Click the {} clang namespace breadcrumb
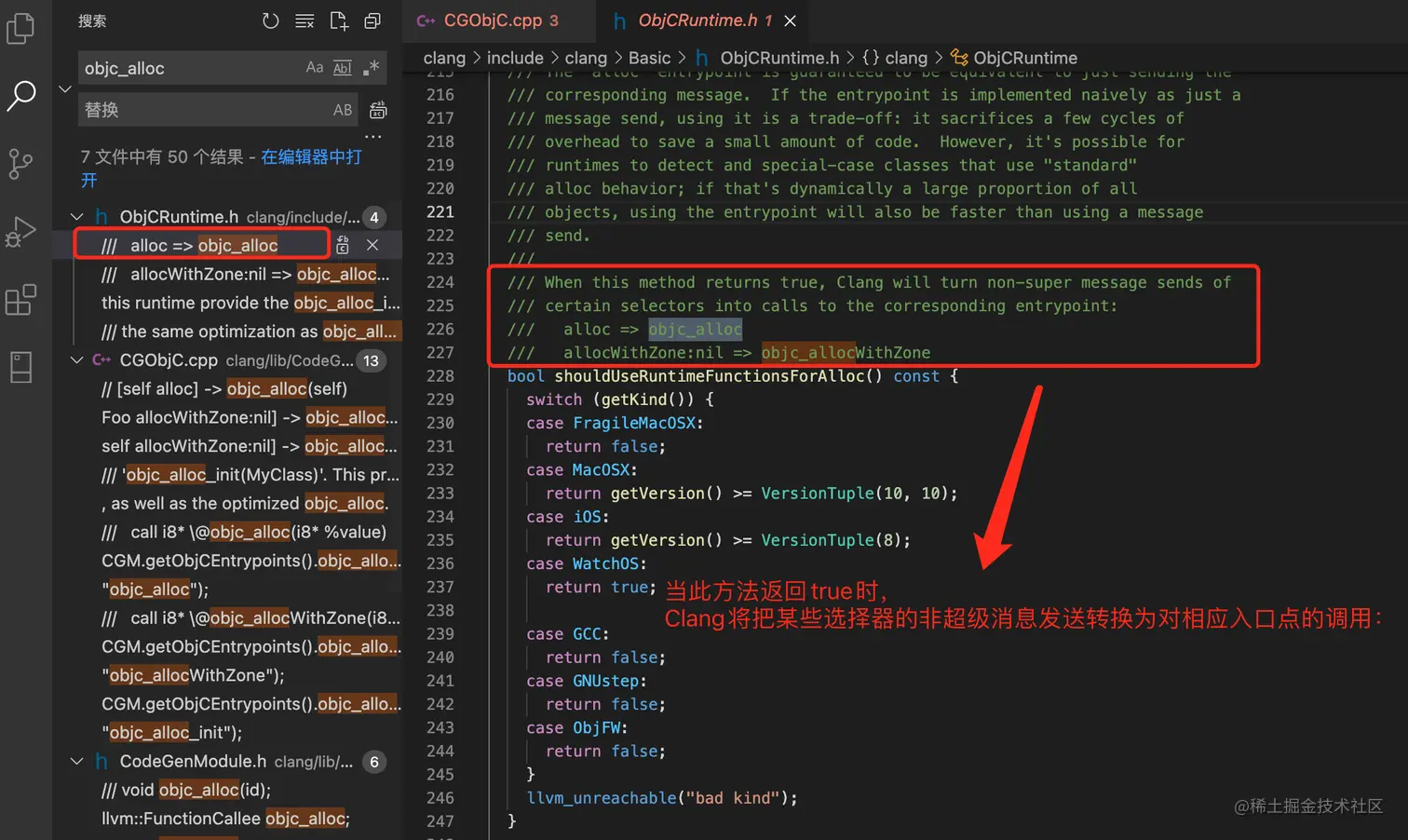Image resolution: width=1408 pixels, height=840 pixels. tap(894, 58)
